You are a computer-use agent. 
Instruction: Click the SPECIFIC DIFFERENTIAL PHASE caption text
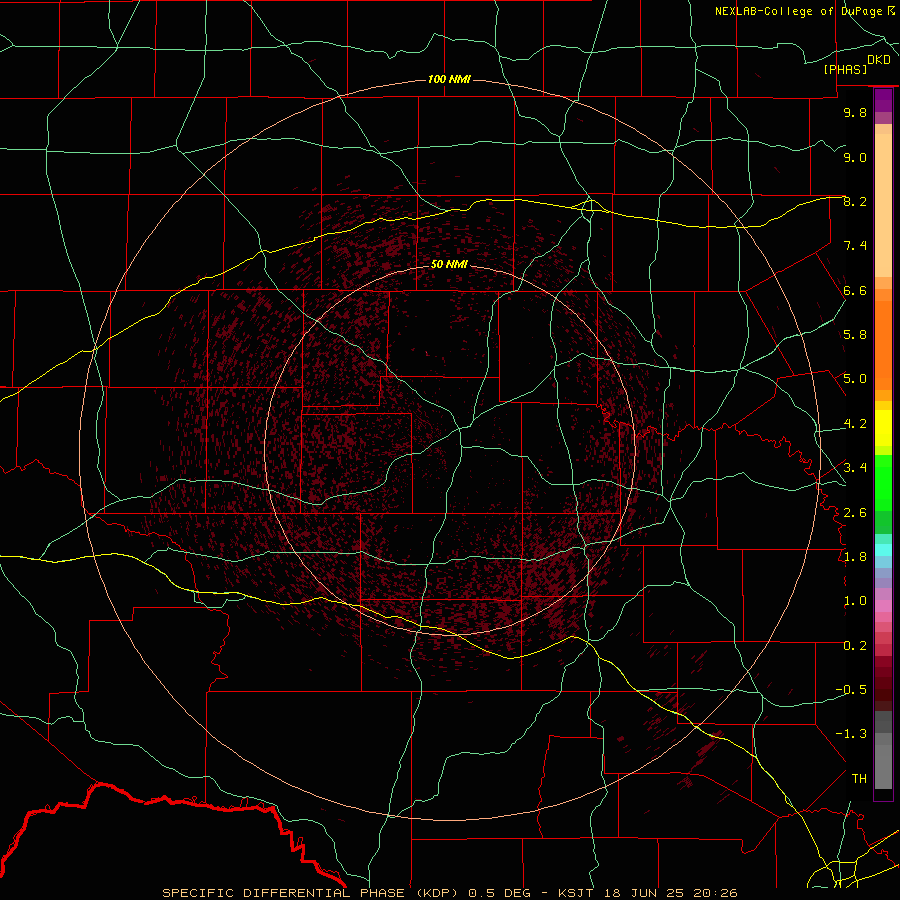(x=283, y=893)
